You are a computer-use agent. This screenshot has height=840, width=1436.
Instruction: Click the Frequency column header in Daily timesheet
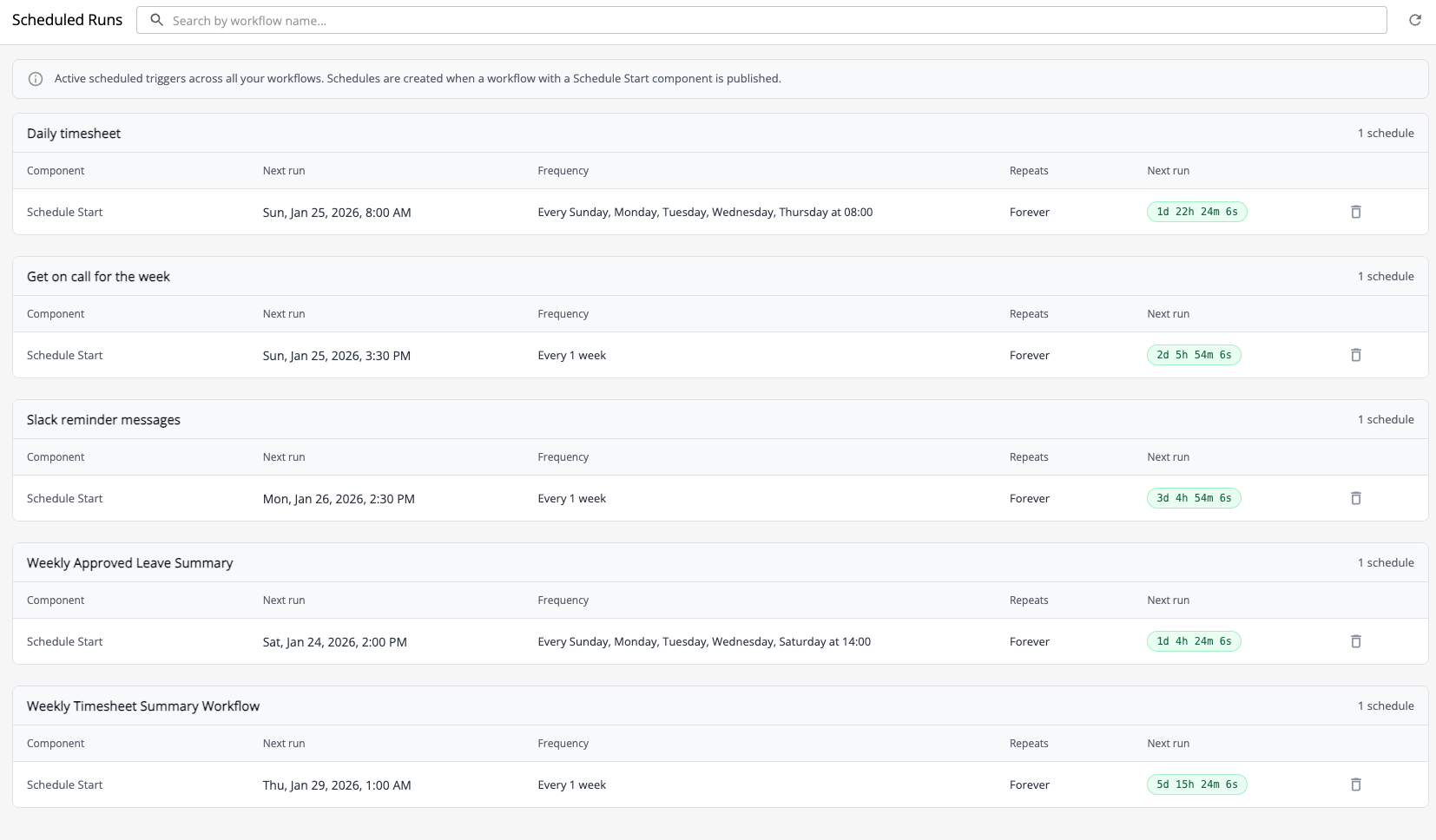click(x=563, y=171)
